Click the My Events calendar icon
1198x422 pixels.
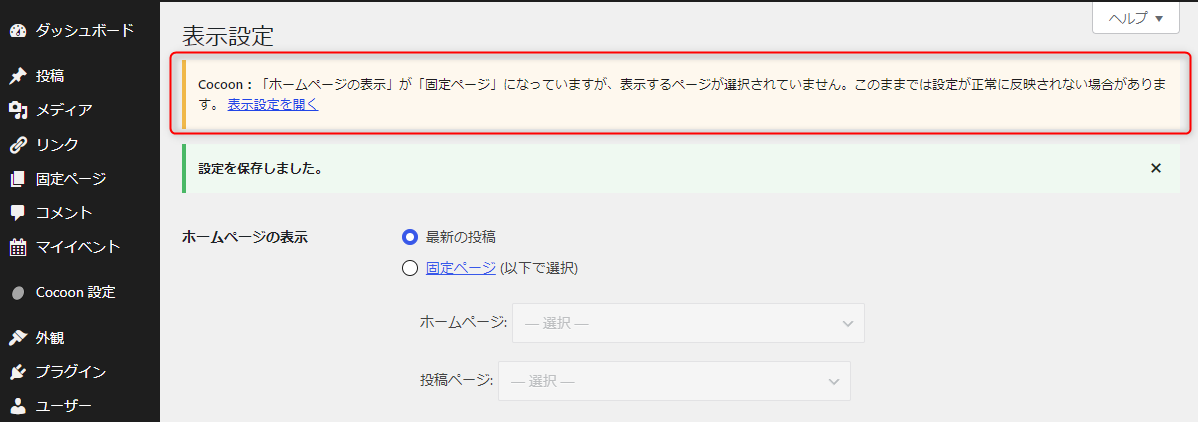[17, 246]
